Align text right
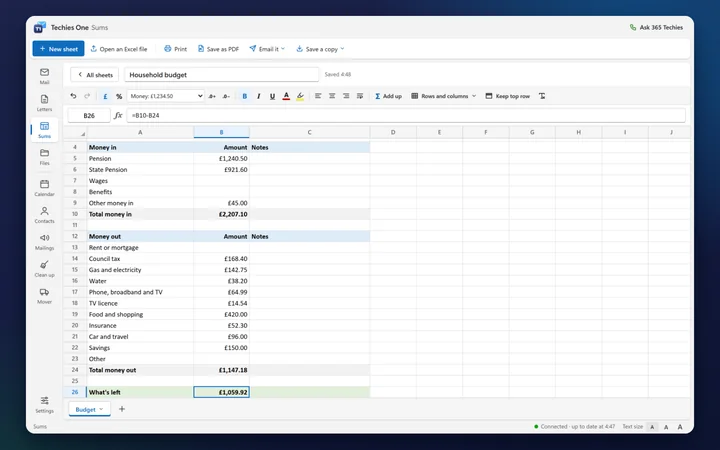 click(x=346, y=96)
